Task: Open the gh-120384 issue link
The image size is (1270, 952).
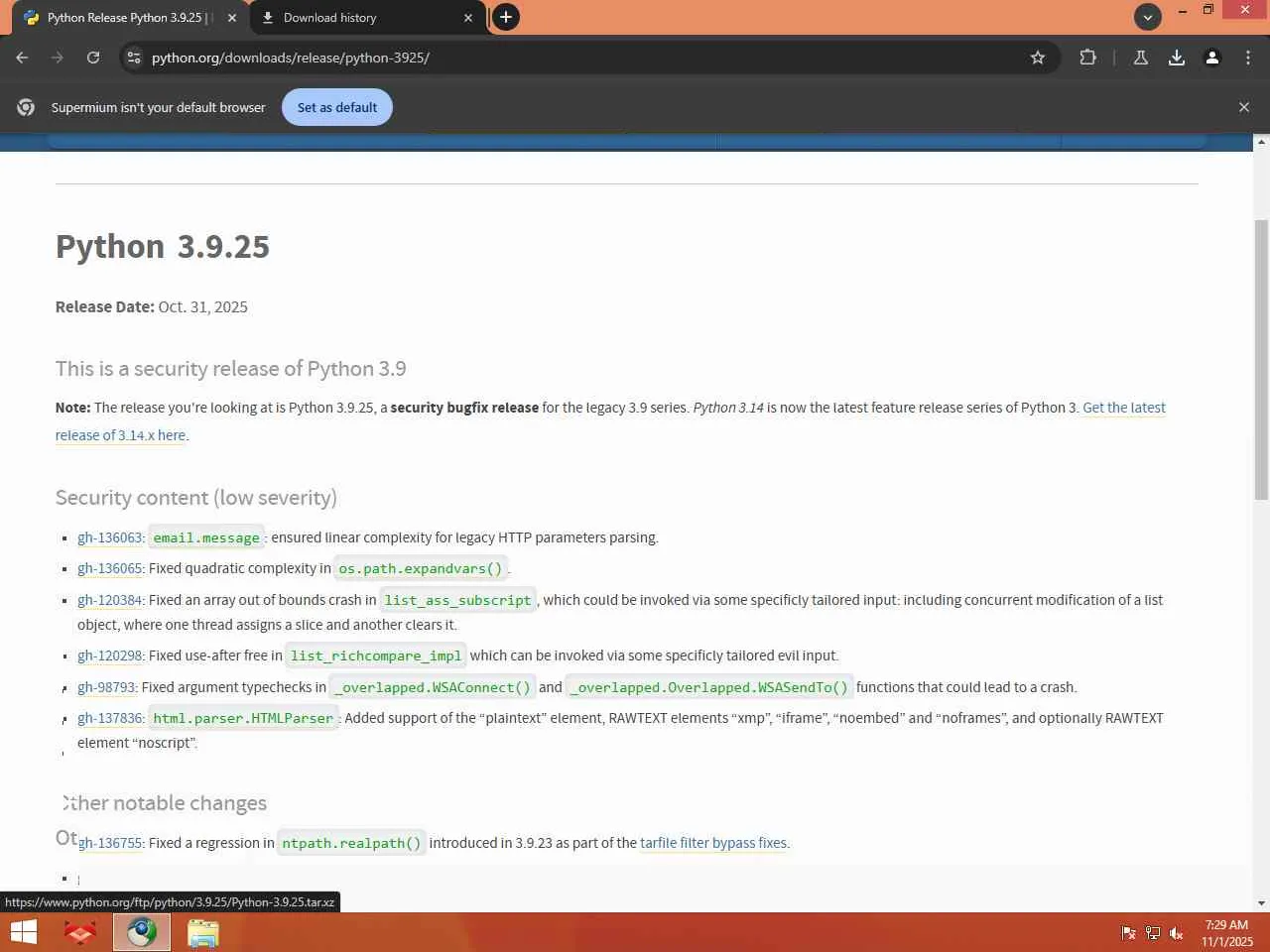Action: tap(110, 600)
